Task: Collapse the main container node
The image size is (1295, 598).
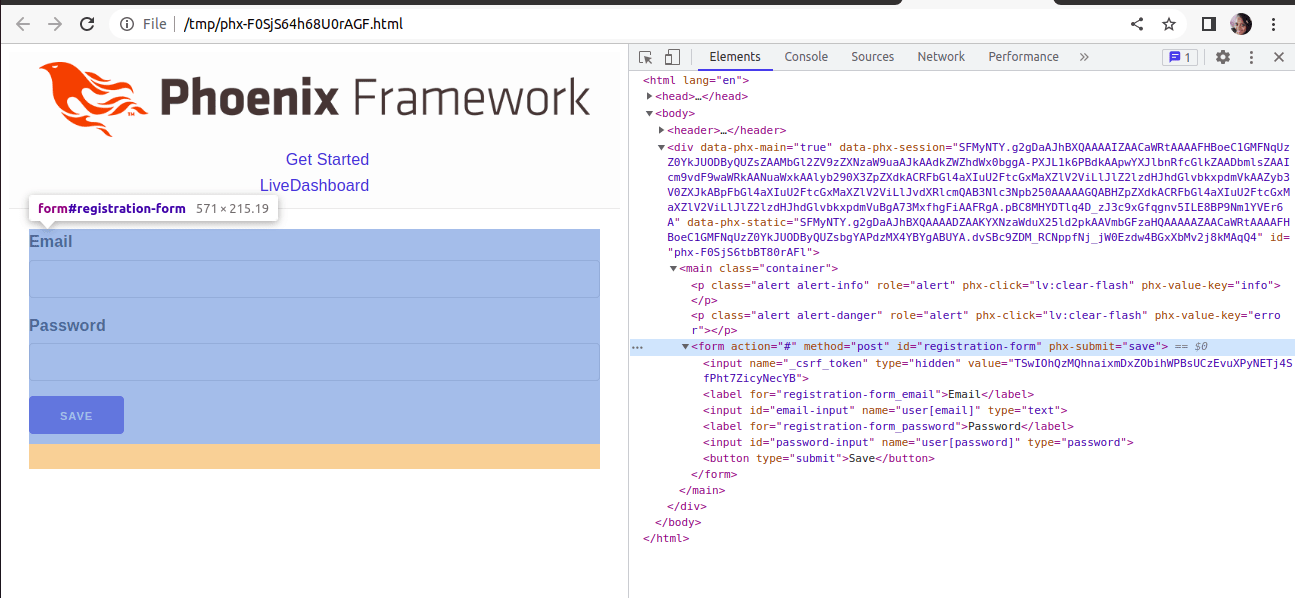Action: [673, 268]
